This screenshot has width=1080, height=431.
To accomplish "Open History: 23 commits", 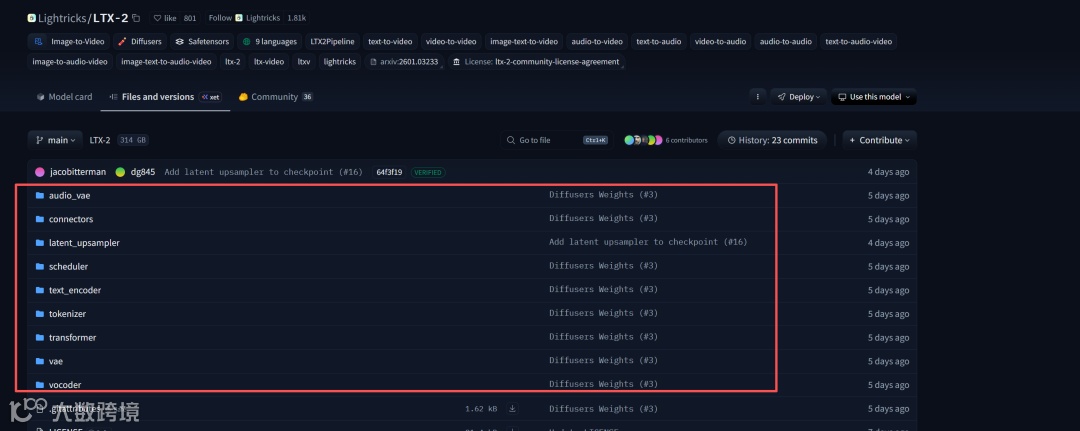I will click(x=772, y=140).
